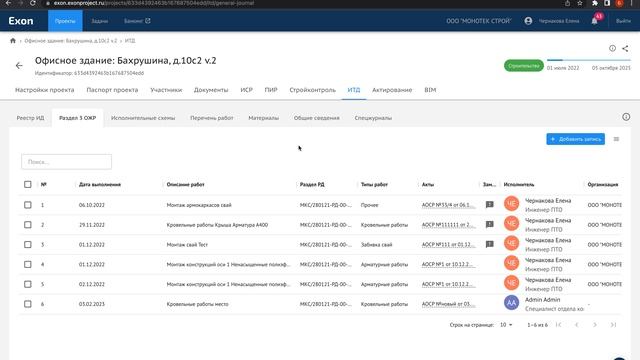The height and width of the screenshot is (360, 640).
Task: Click the green project status badge
Action: tap(524, 66)
